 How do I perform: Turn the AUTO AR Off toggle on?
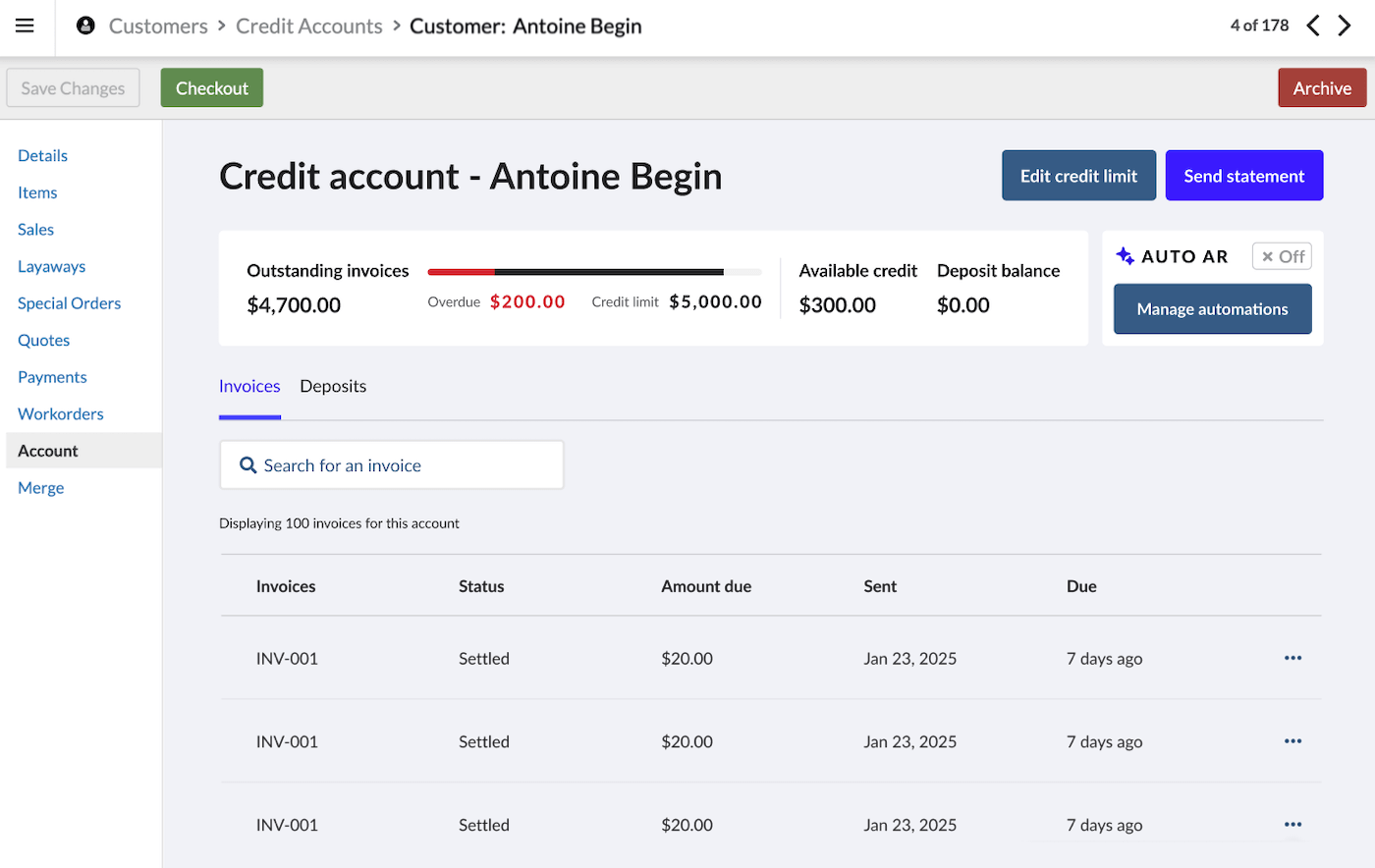point(1282,255)
